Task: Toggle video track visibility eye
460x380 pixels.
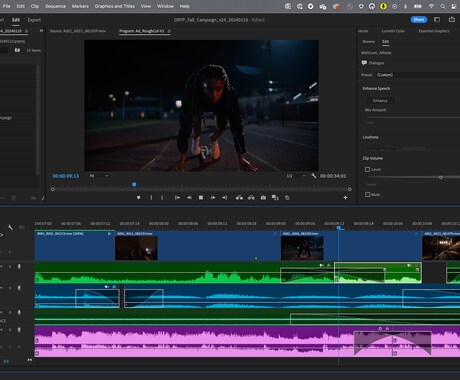Action: (1, 235)
